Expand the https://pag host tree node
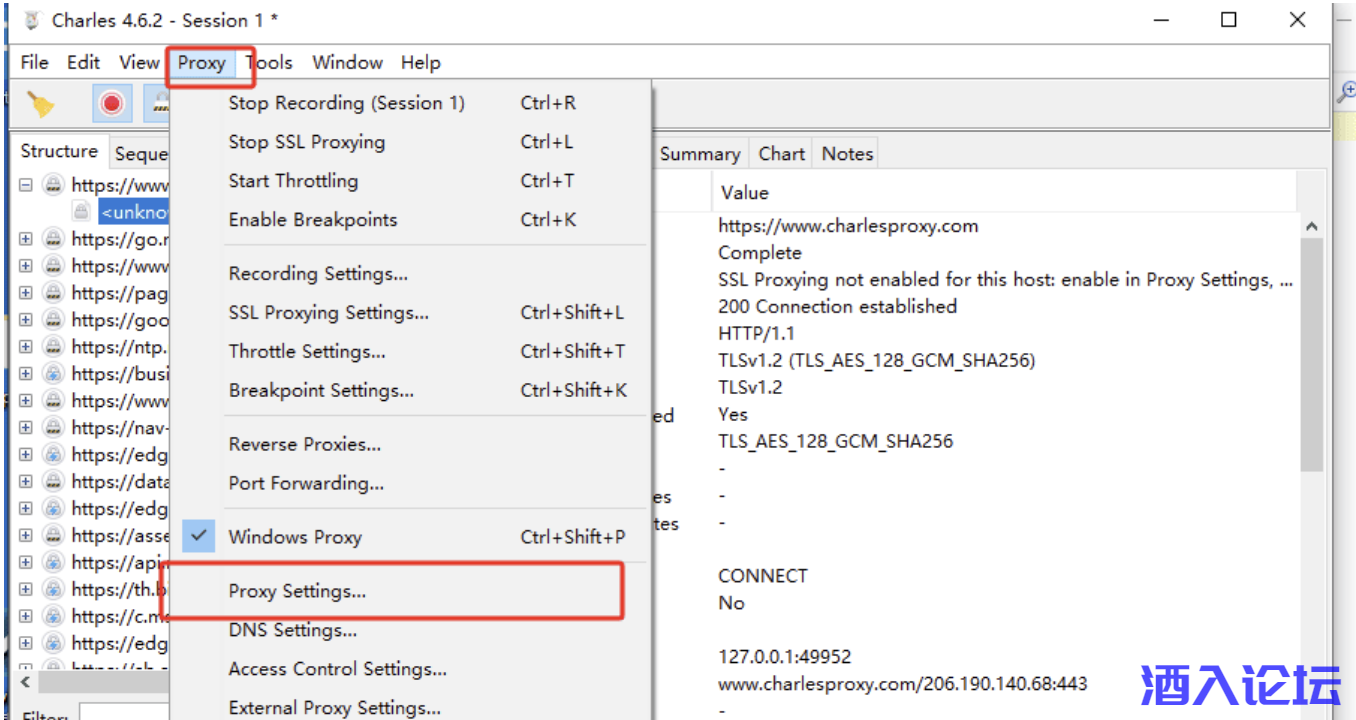This screenshot has width=1356, height=720. pos(26,293)
